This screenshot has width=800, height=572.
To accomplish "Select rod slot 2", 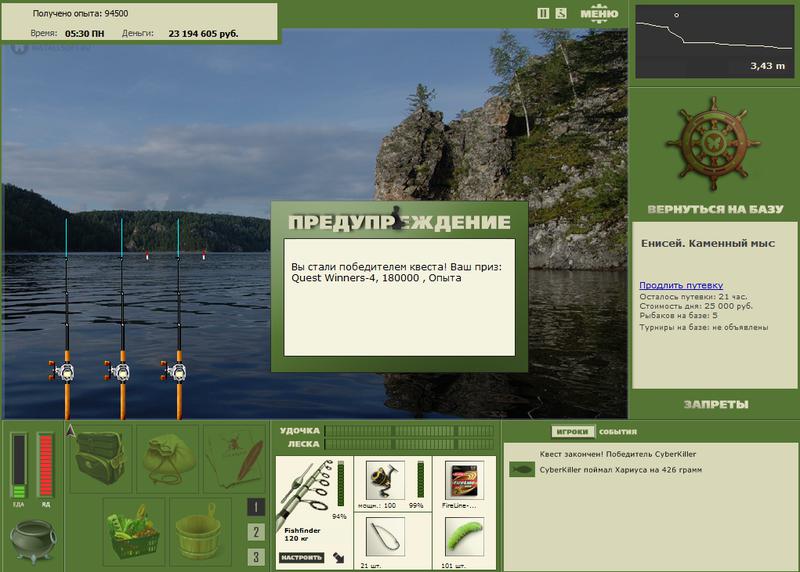I will click(x=256, y=532).
